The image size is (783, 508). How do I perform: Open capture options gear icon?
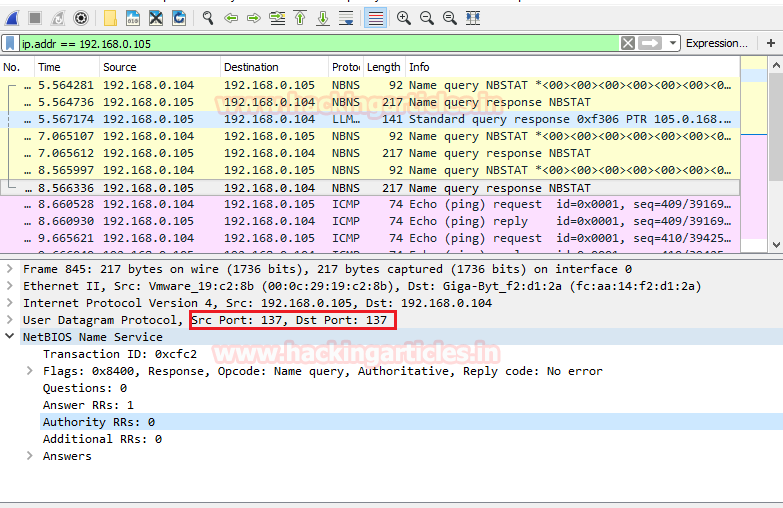(x=81, y=18)
